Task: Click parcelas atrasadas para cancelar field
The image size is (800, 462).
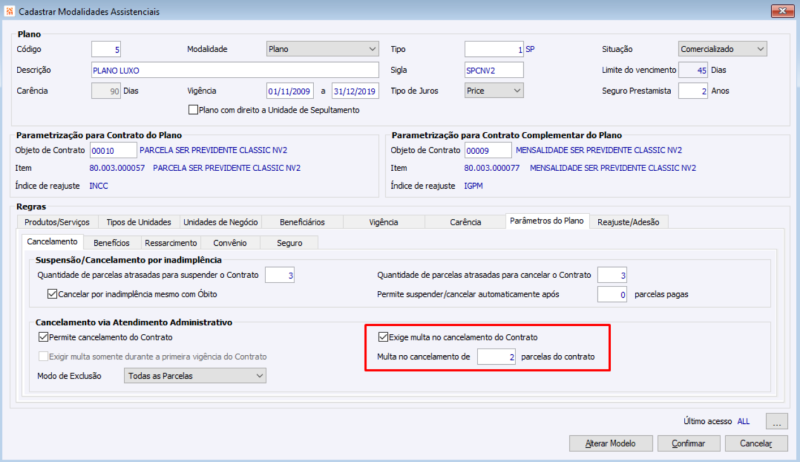Action: (612, 275)
